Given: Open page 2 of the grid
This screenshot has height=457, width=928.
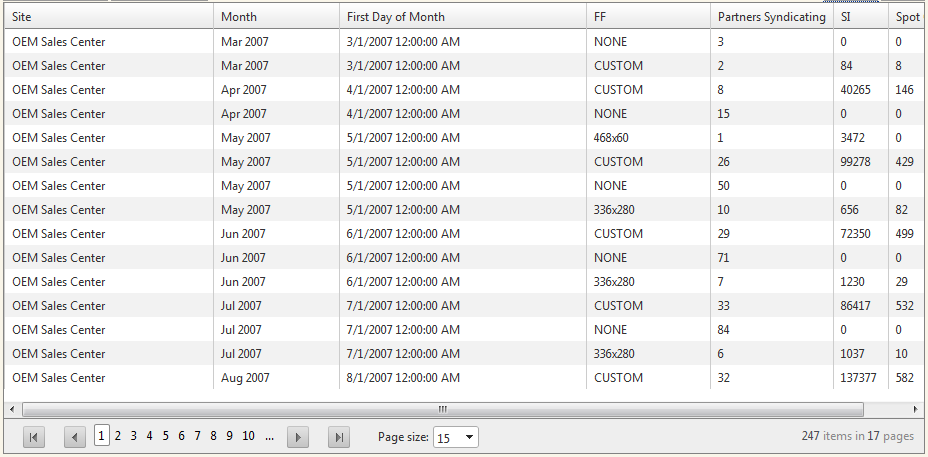Looking at the screenshot, I should [118, 436].
